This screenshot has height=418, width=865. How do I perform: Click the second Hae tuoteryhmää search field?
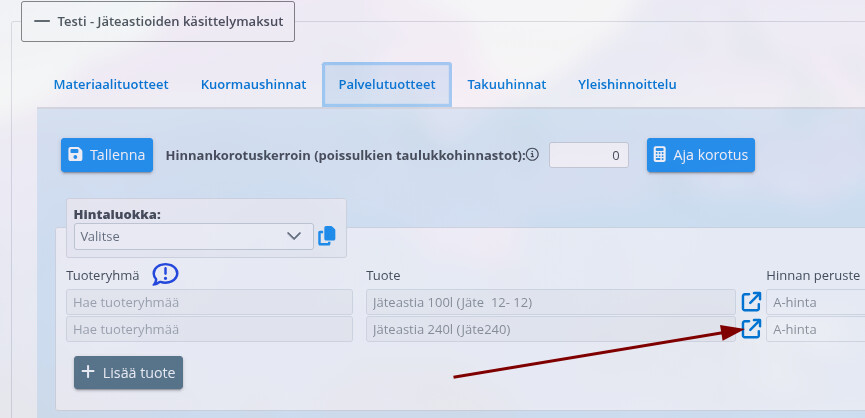tap(209, 329)
